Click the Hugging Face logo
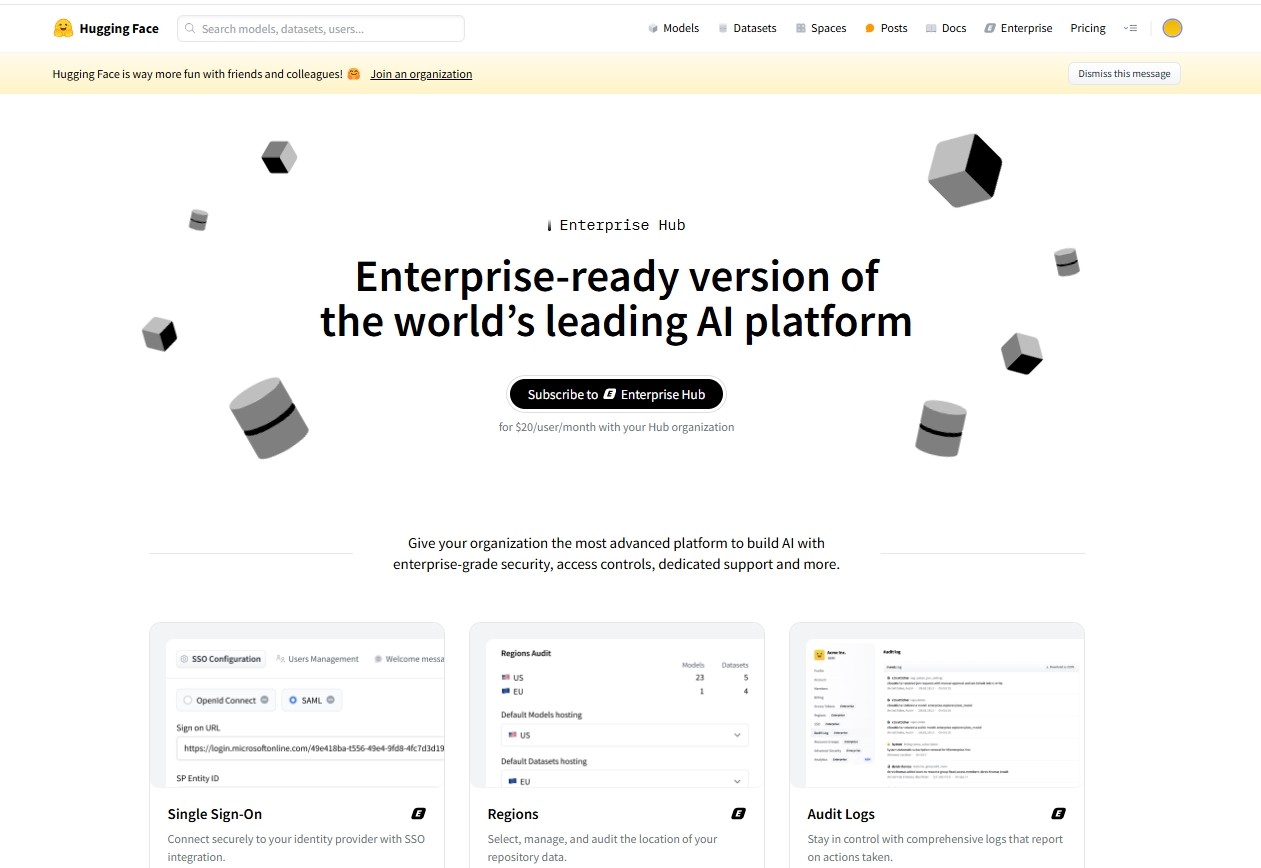 [106, 28]
